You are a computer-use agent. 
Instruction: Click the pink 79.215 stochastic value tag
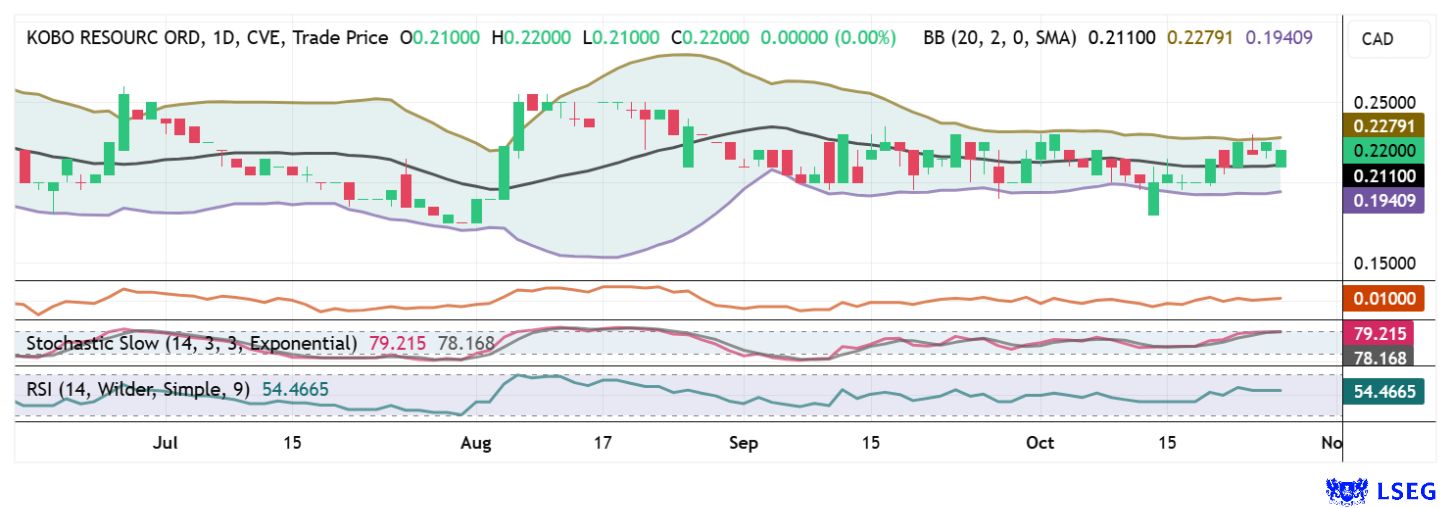(x=1385, y=333)
